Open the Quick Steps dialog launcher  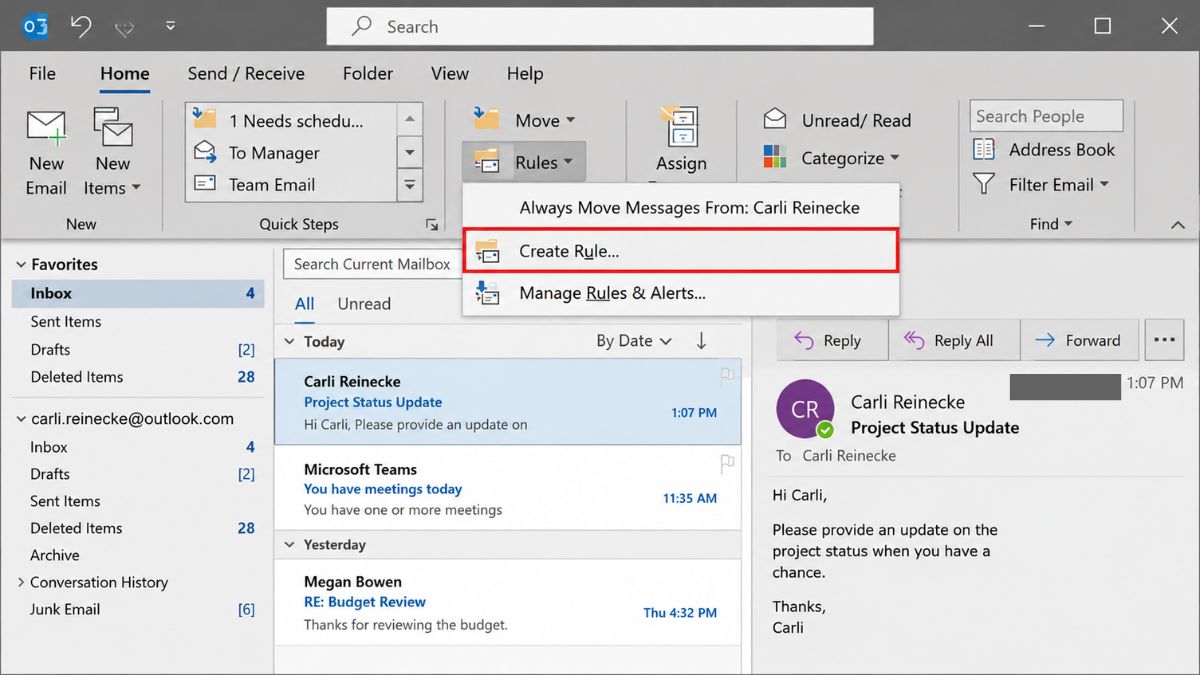point(432,224)
